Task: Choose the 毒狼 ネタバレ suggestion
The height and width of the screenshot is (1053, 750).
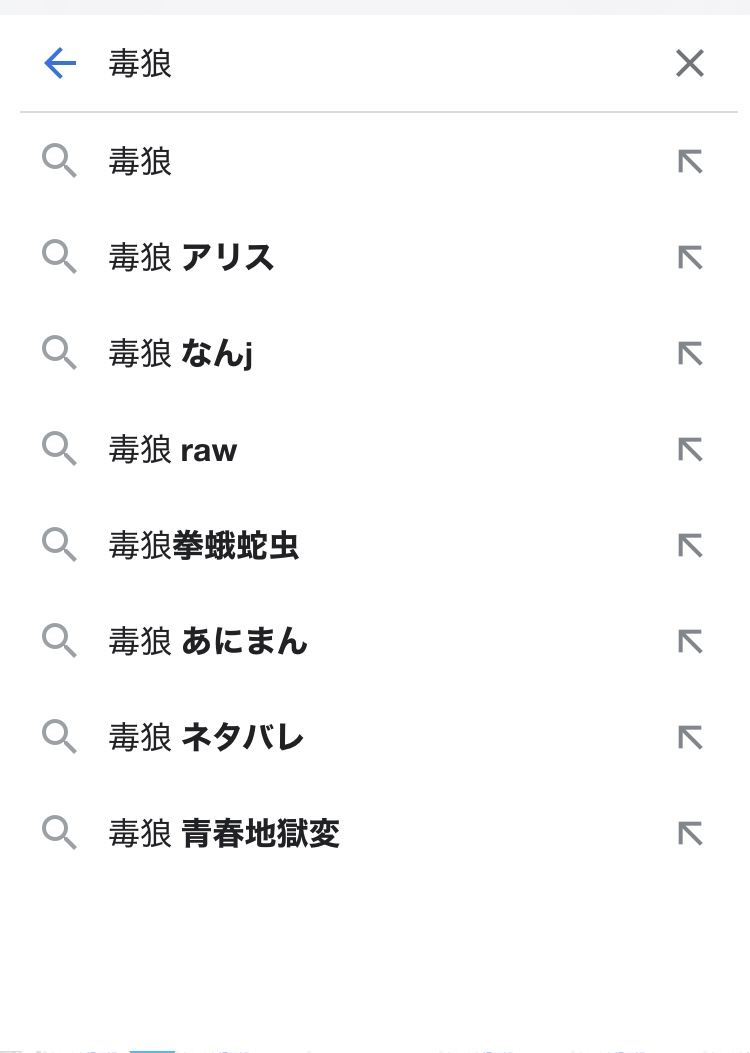Action: pos(206,737)
